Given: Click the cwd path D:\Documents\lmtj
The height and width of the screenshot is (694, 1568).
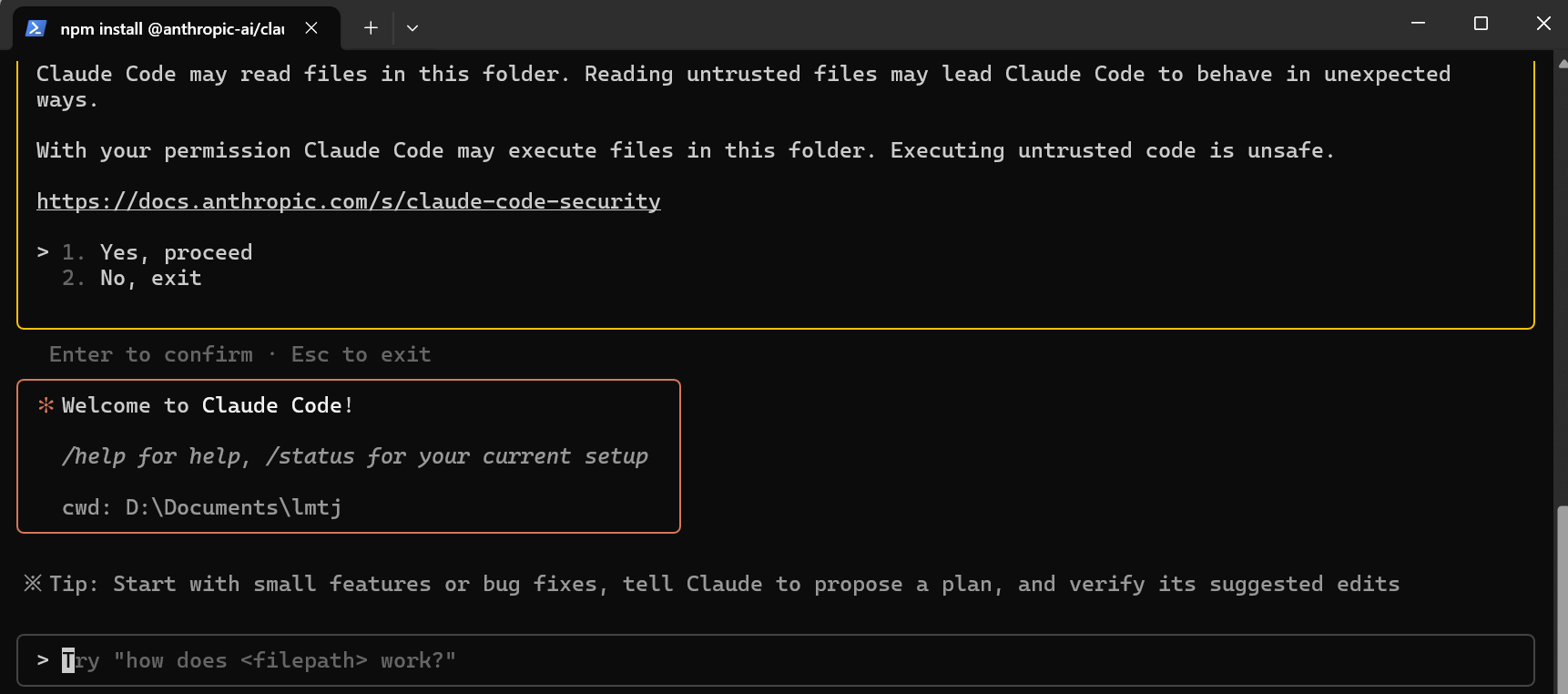Looking at the screenshot, I should (x=232, y=507).
